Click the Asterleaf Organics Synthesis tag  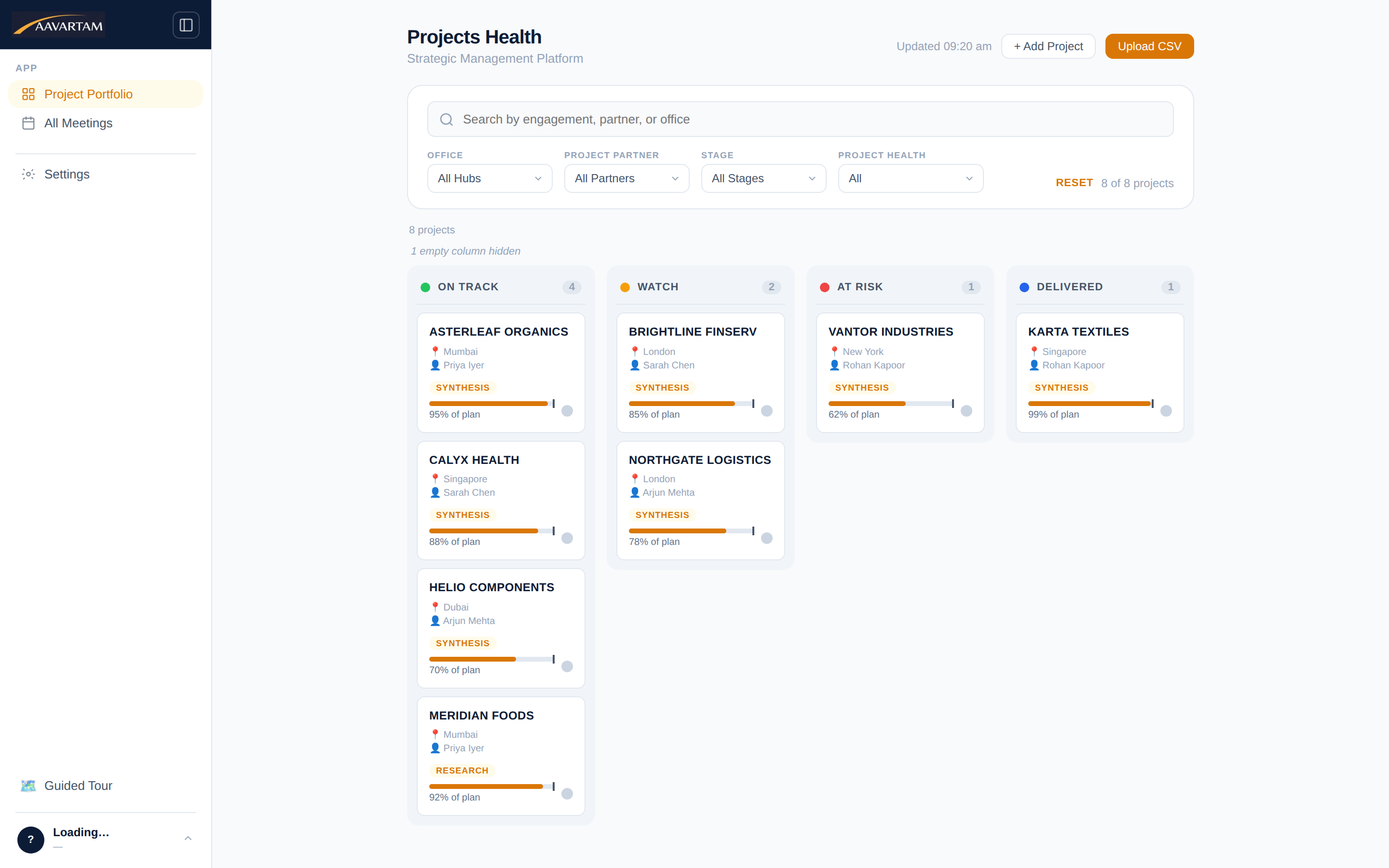tap(463, 388)
